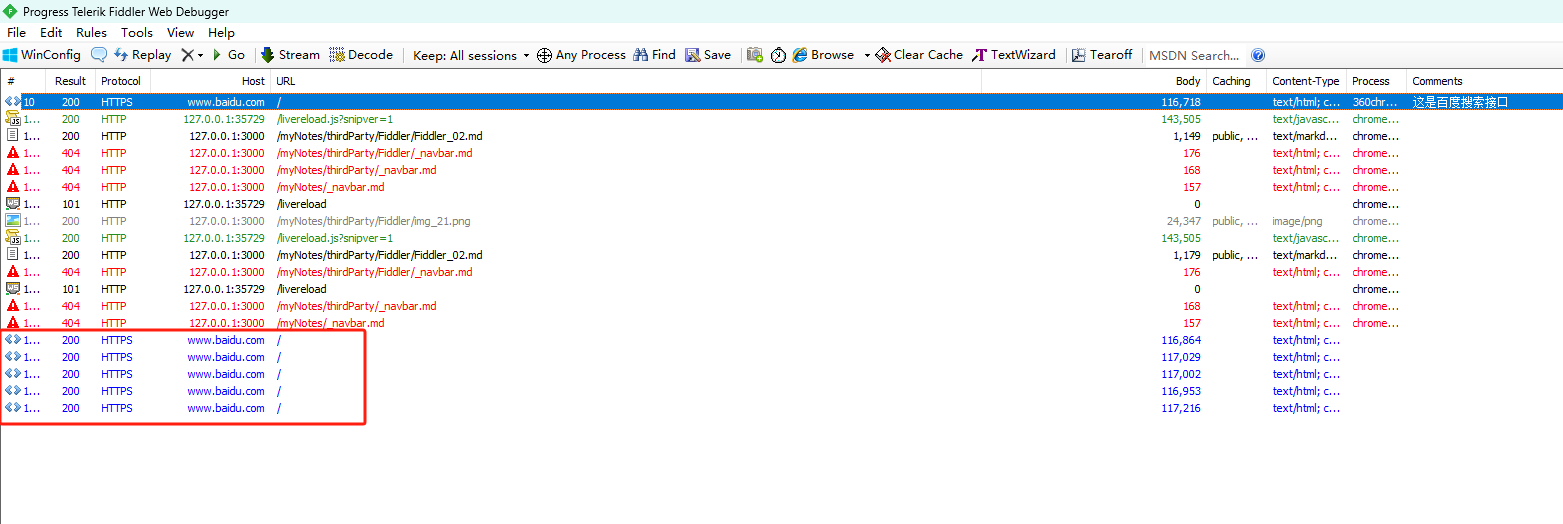Image resolution: width=1563 pixels, height=524 pixels.
Task: Click the Comments column header
Action: tap(1484, 81)
